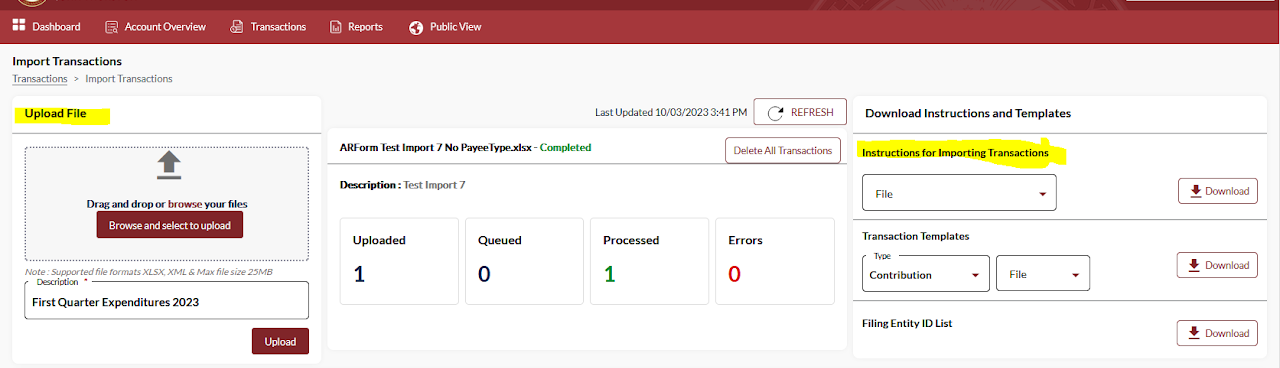Download the Filing Entity ID List
1280x368 pixels.
pos(1217,334)
